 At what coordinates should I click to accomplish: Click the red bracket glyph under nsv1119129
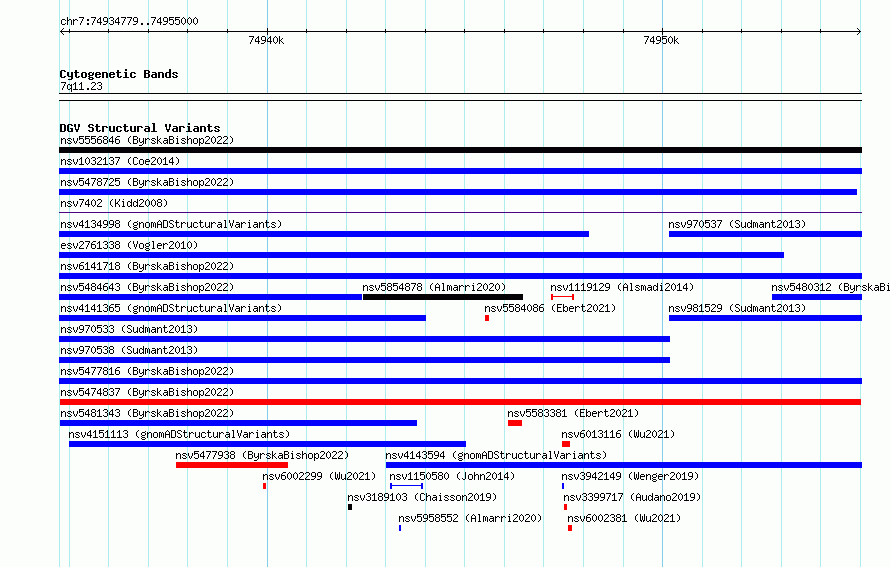[562, 297]
